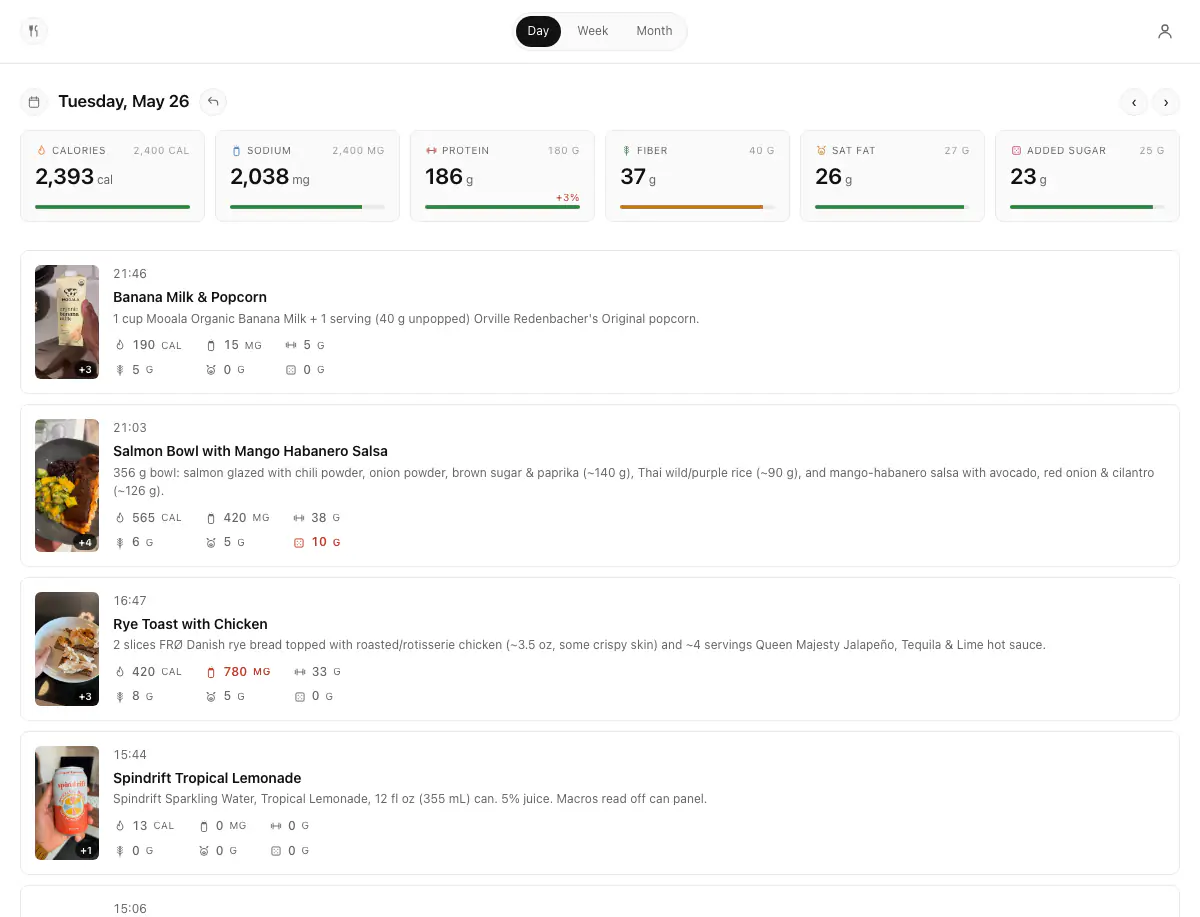The image size is (1200, 917).
Task: Select the 23 g added sugar value
Action: 1028,177
